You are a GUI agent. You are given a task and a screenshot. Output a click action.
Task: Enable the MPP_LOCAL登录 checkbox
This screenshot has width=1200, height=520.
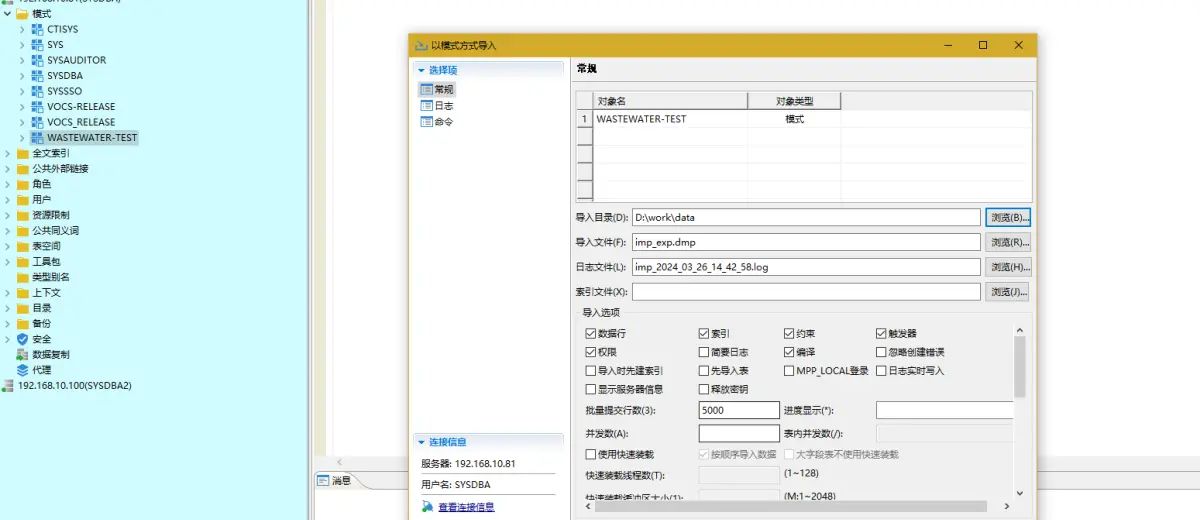point(789,371)
